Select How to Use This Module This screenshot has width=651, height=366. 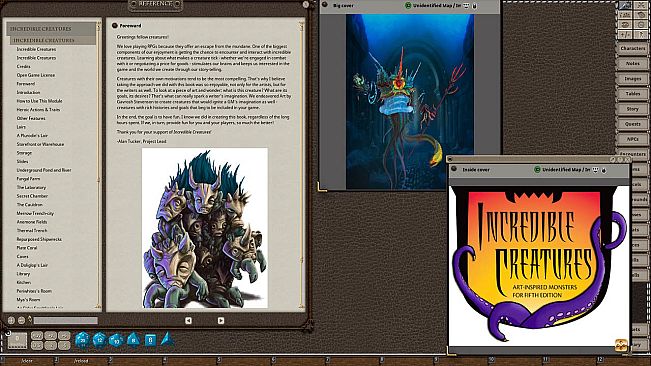39,101
